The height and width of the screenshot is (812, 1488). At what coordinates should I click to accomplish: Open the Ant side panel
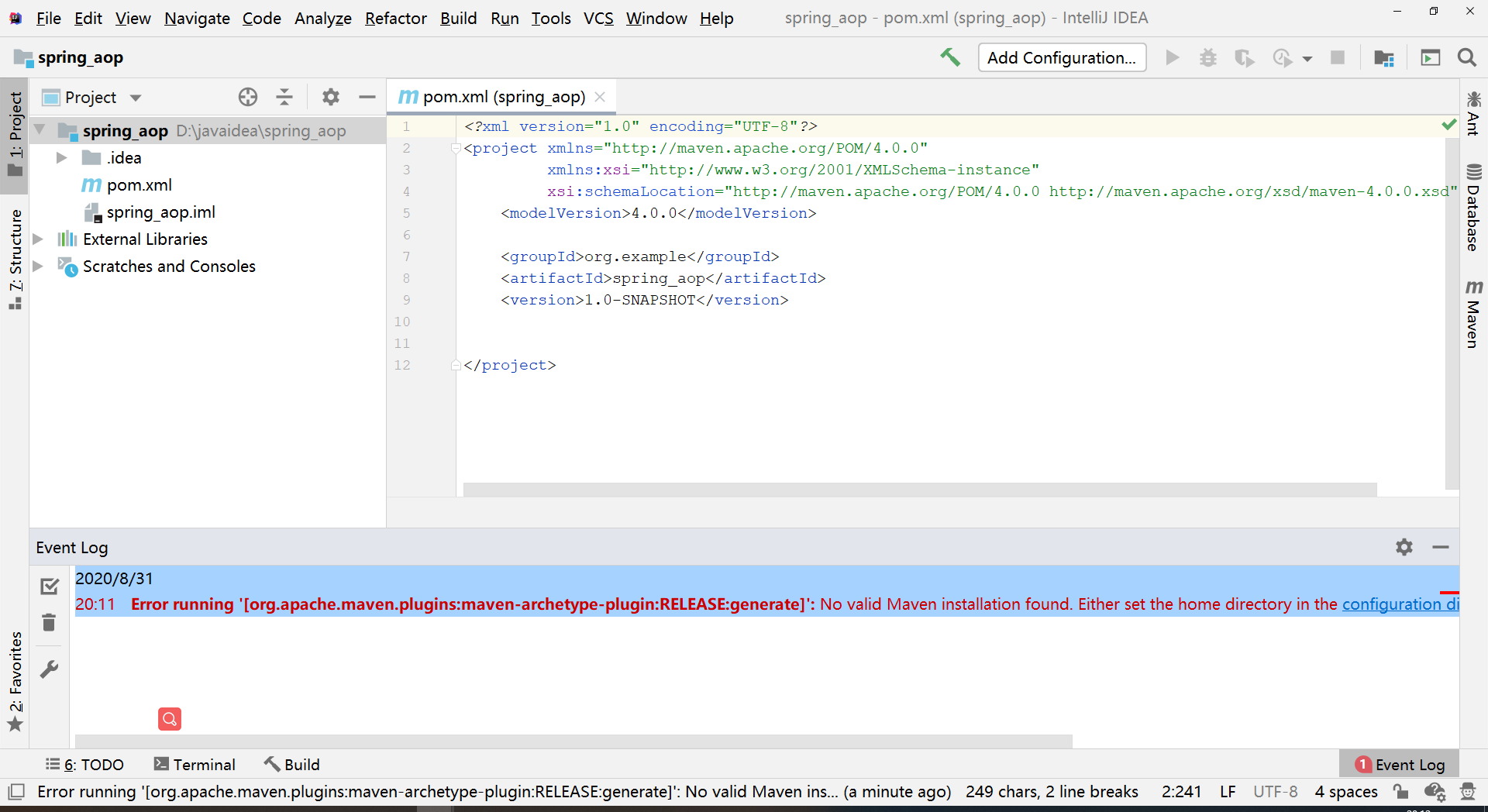pyautogui.click(x=1473, y=113)
